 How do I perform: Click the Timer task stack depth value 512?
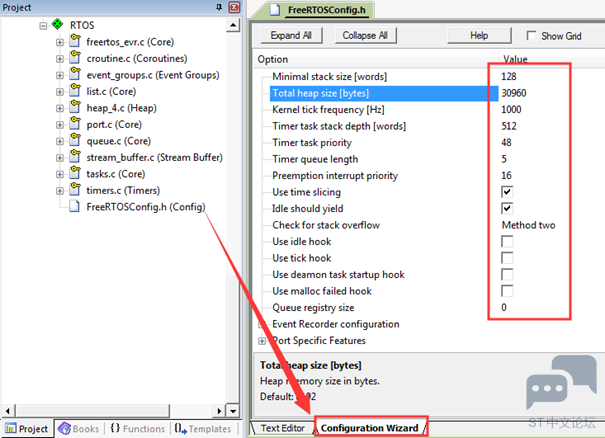tap(509, 126)
